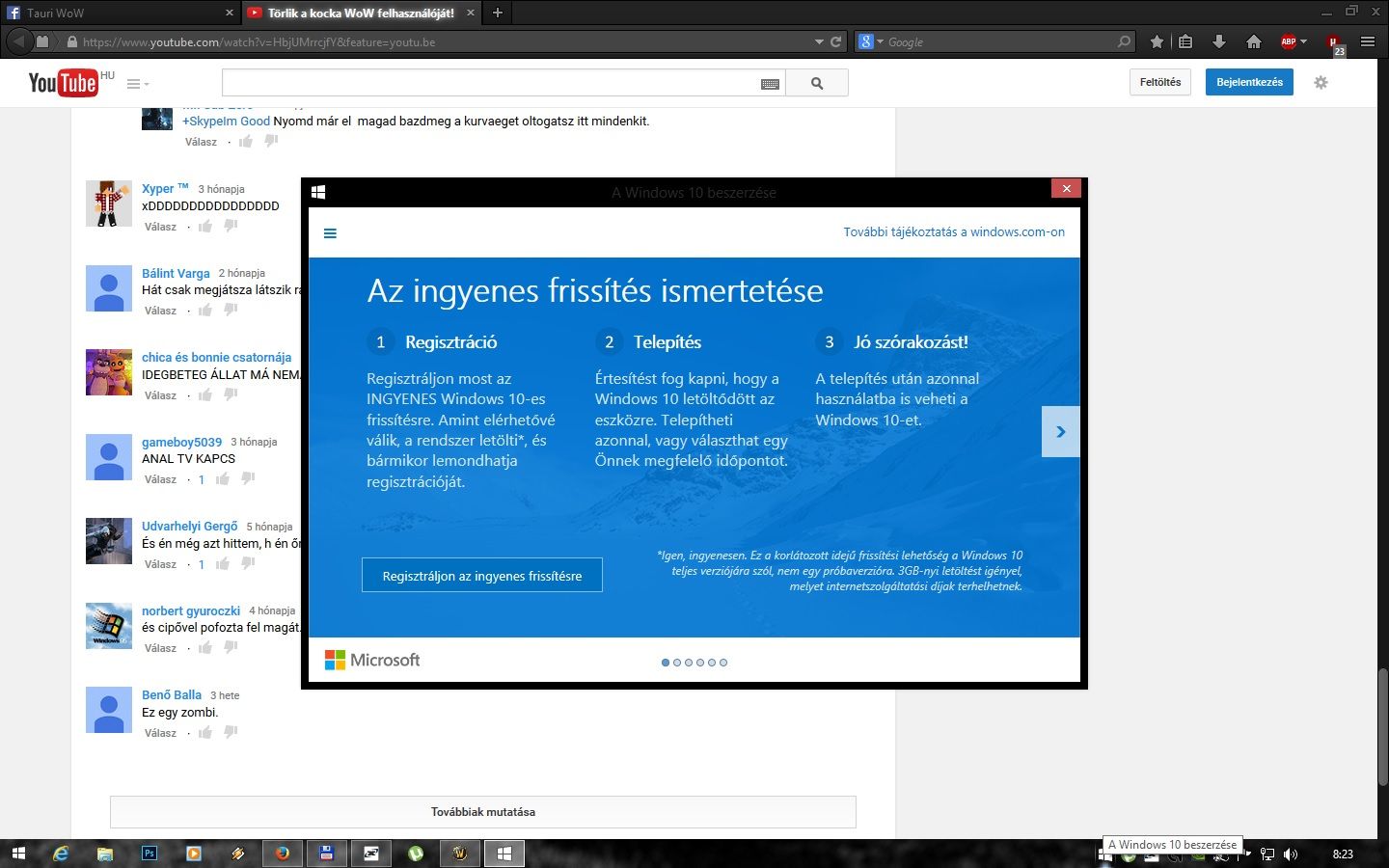Image resolution: width=1389 pixels, height=868 pixels.
Task: Click the on-screen keyboard icon in YouTube search
Action: click(x=770, y=84)
